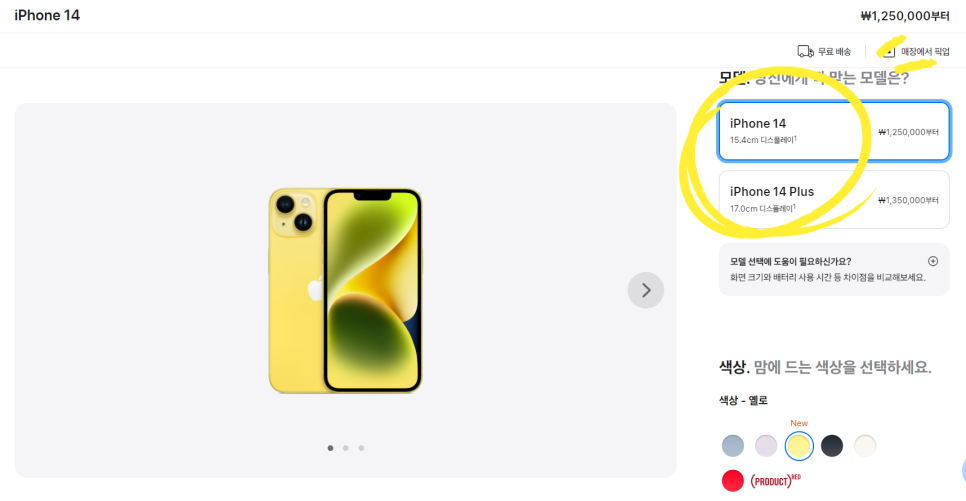The image size is (966, 501).
Task: Choose the starlight white color swatch
Action: coord(865,446)
